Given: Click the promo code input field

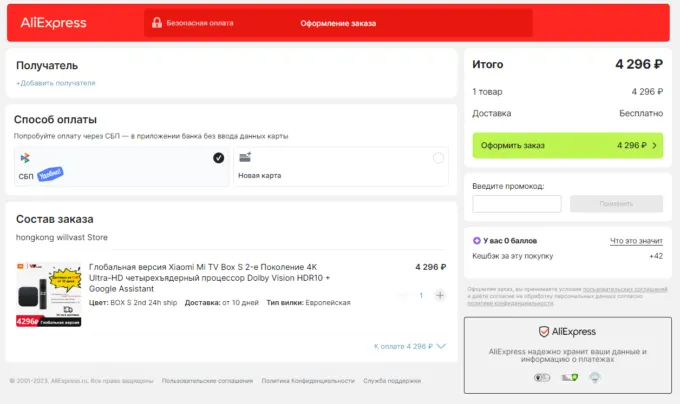Looking at the screenshot, I should 516,203.
